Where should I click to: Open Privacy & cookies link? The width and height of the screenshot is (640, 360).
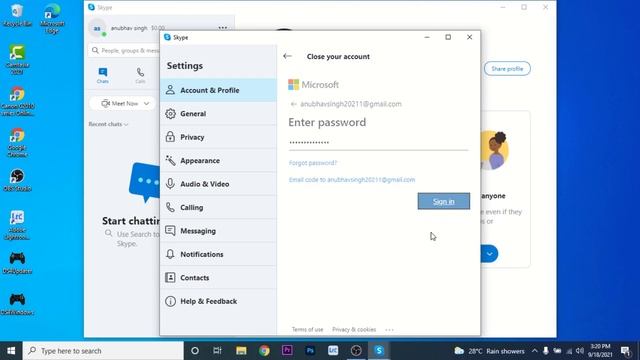[x=354, y=329]
